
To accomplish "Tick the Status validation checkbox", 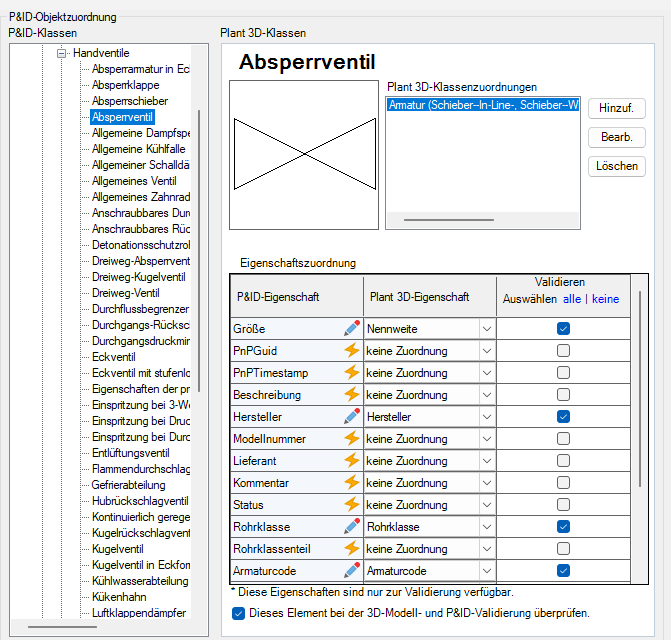I will [563, 505].
